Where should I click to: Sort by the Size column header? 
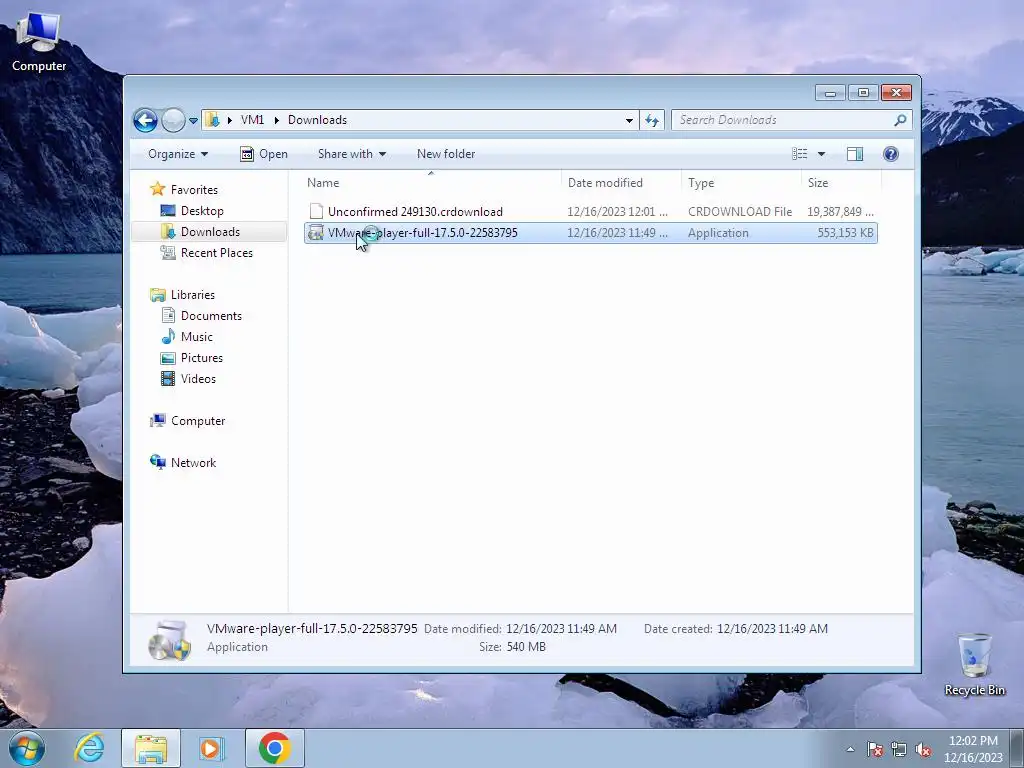pyautogui.click(x=841, y=183)
